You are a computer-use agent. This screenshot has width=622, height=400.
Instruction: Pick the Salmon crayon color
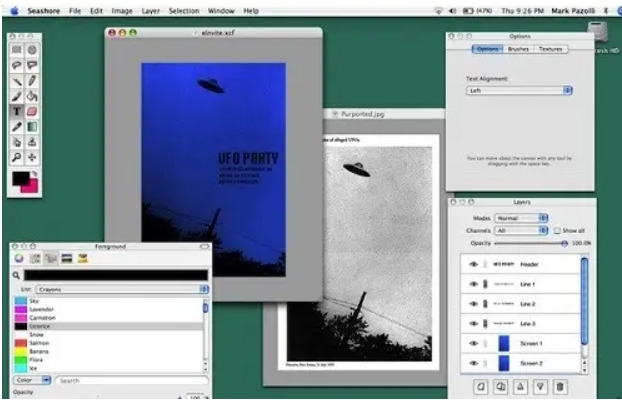(x=108, y=343)
